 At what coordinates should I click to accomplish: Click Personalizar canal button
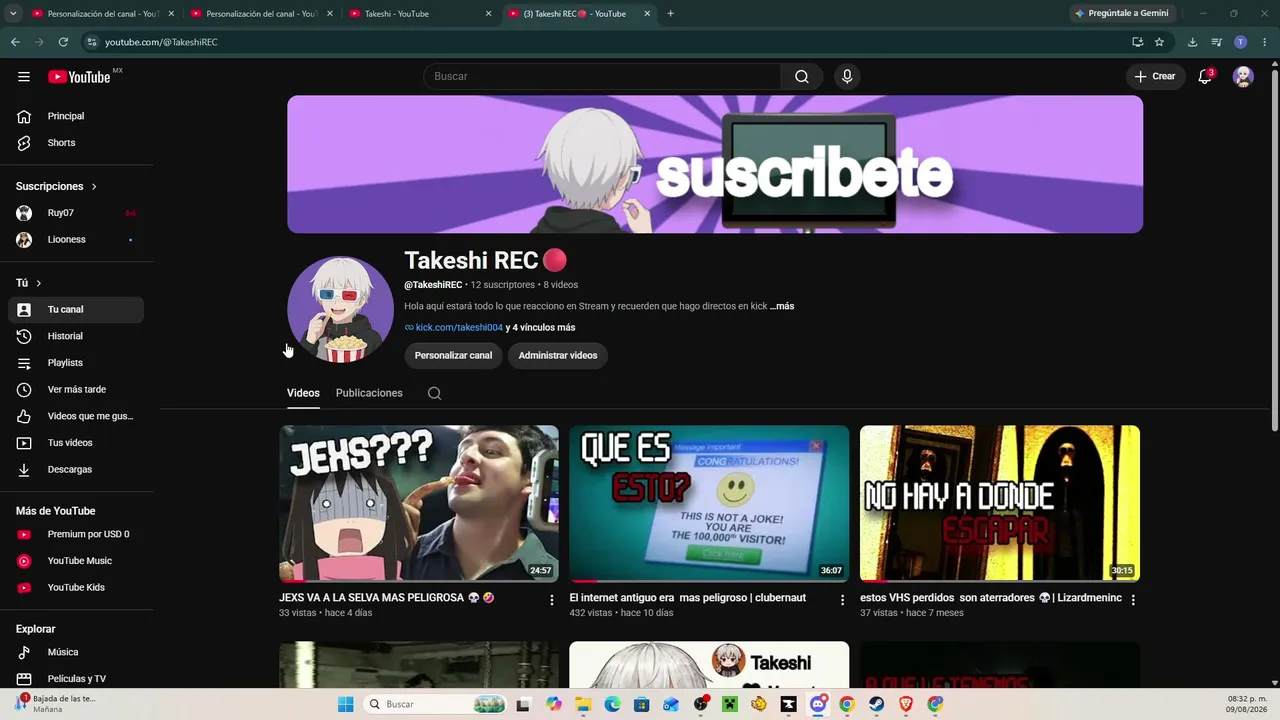[x=453, y=355]
